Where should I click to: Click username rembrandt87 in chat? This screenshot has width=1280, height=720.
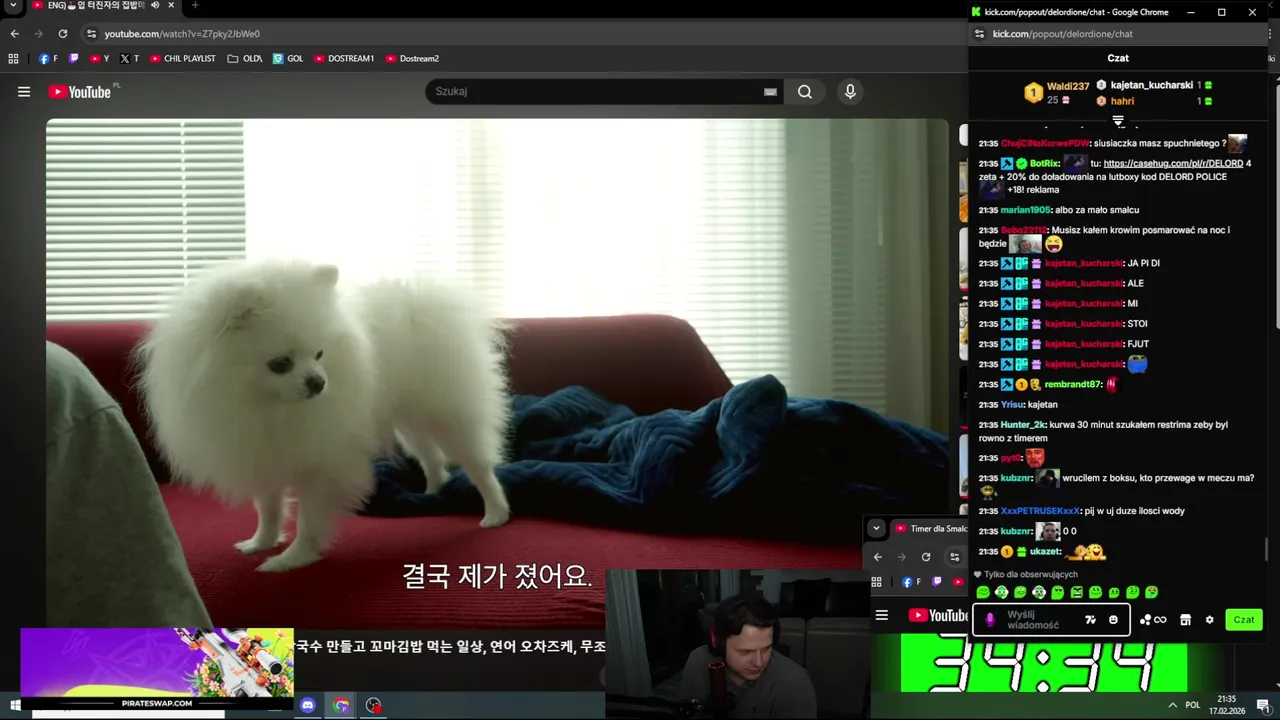coord(1073,384)
